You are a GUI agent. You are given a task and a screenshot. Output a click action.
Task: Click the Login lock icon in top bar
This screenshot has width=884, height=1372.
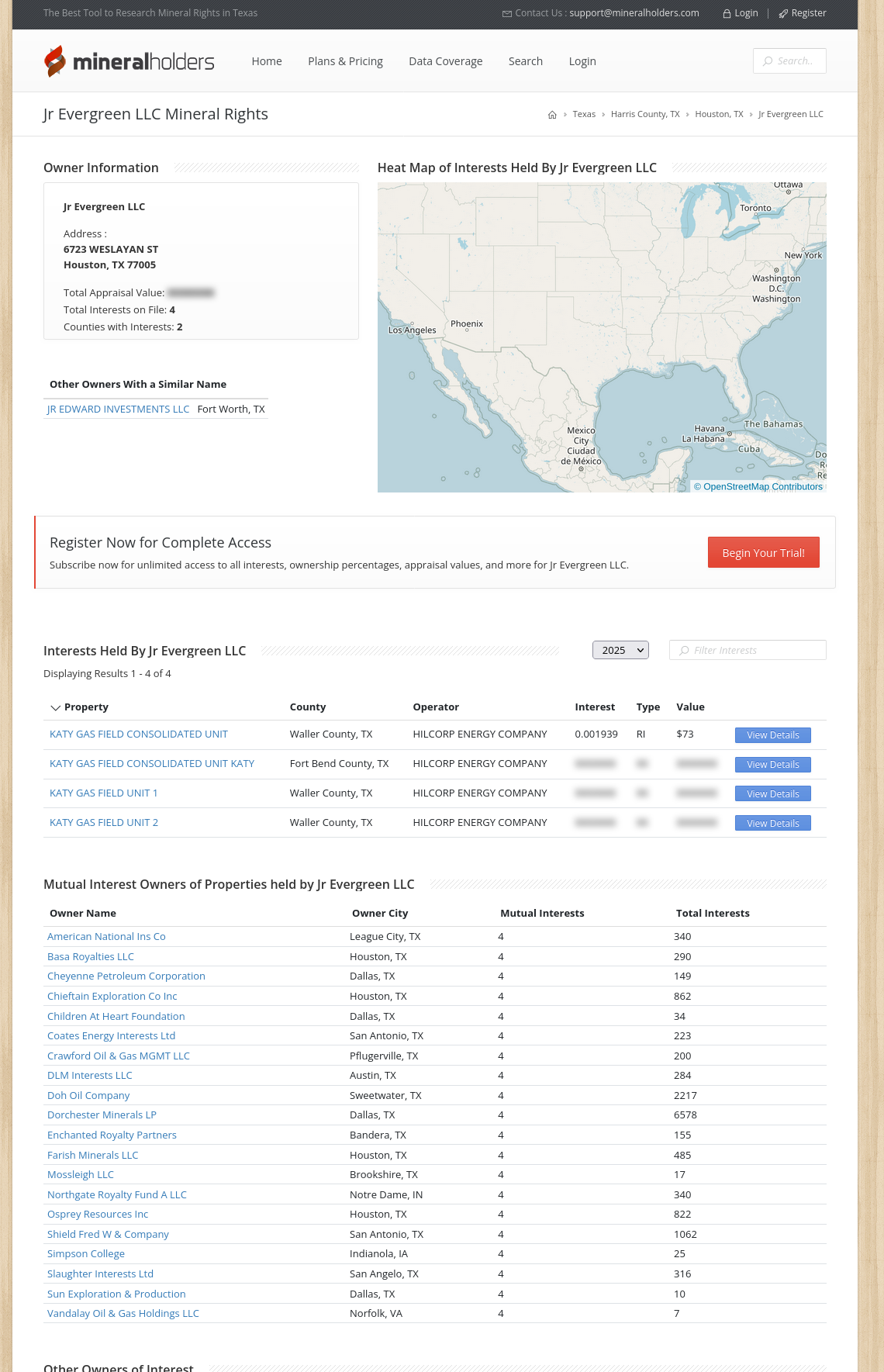pyautogui.click(x=727, y=13)
